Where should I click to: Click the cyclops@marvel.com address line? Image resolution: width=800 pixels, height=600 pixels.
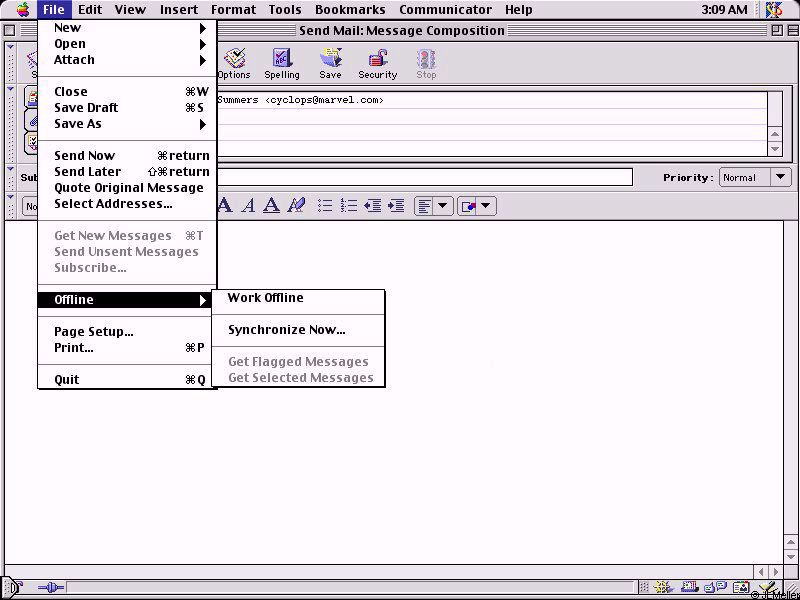pyautogui.click(x=492, y=100)
